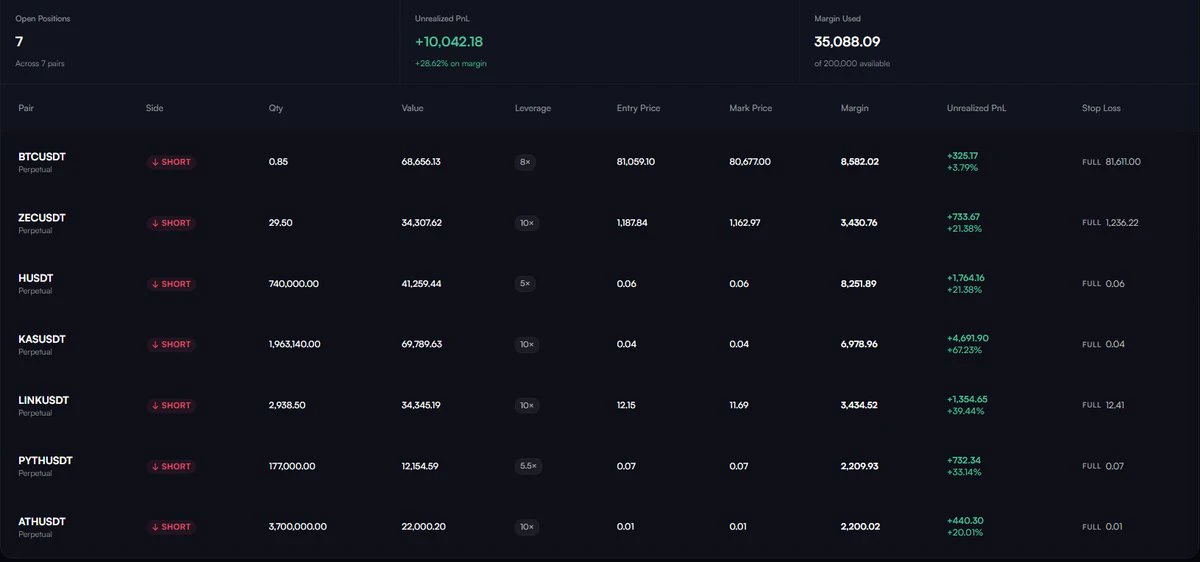The height and width of the screenshot is (562, 1200).
Task: Click the 'Across 7 pairs' text
Action: click(41, 63)
